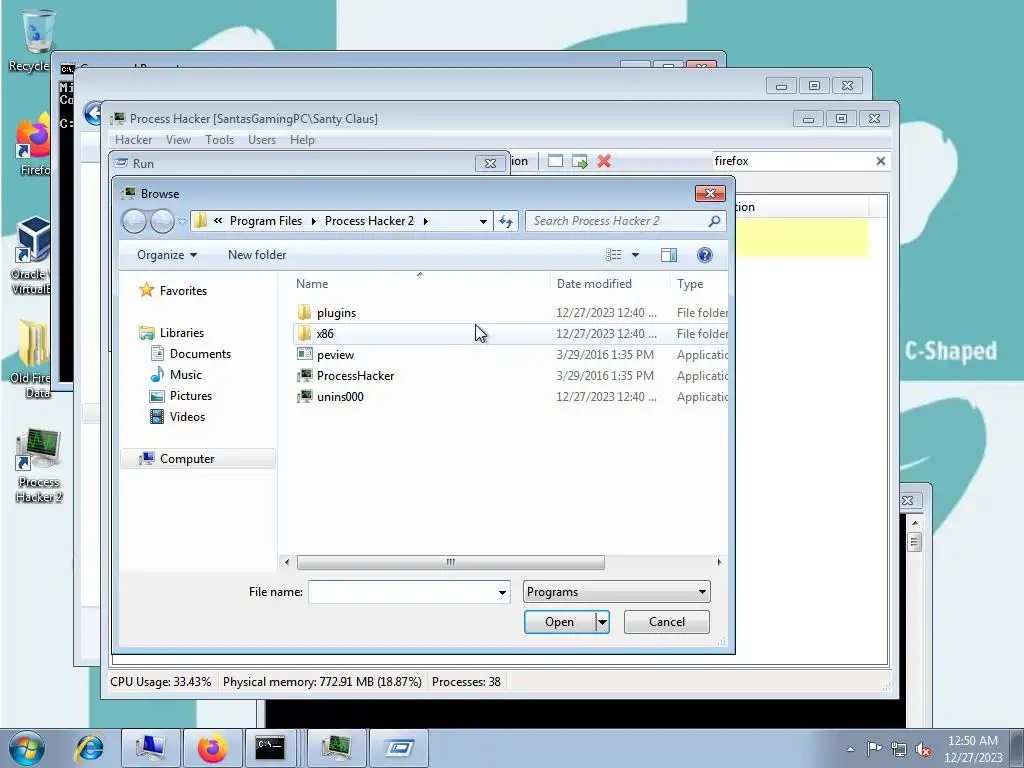
Task: Click the right arrow of horizontal scrollbar
Action: 720,562
